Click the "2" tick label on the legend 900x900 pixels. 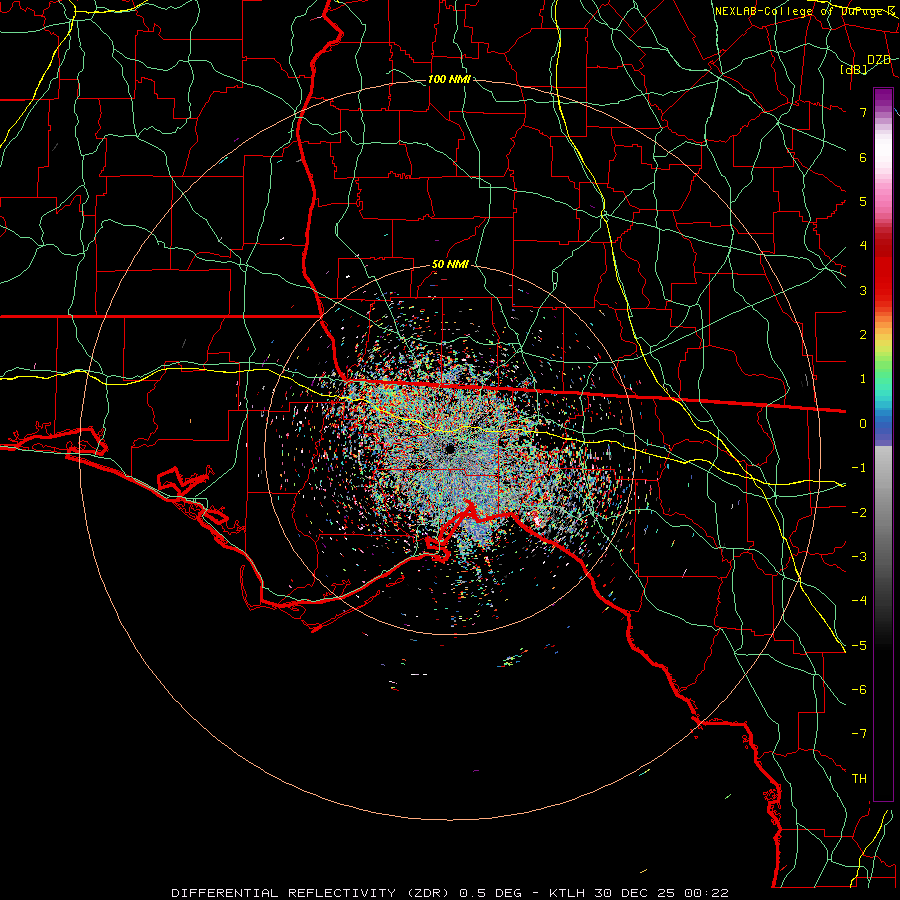point(863,335)
